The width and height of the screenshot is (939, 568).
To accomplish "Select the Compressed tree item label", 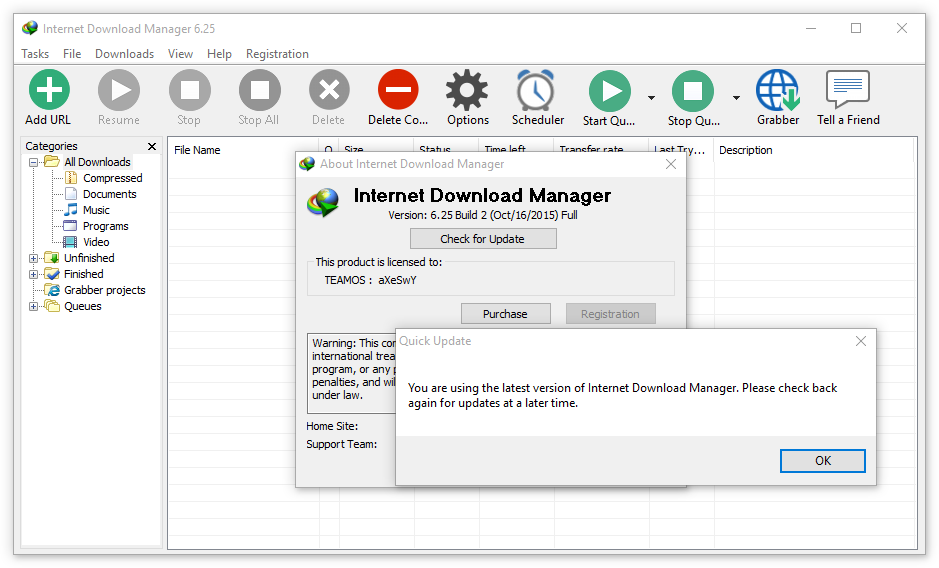I will (113, 178).
